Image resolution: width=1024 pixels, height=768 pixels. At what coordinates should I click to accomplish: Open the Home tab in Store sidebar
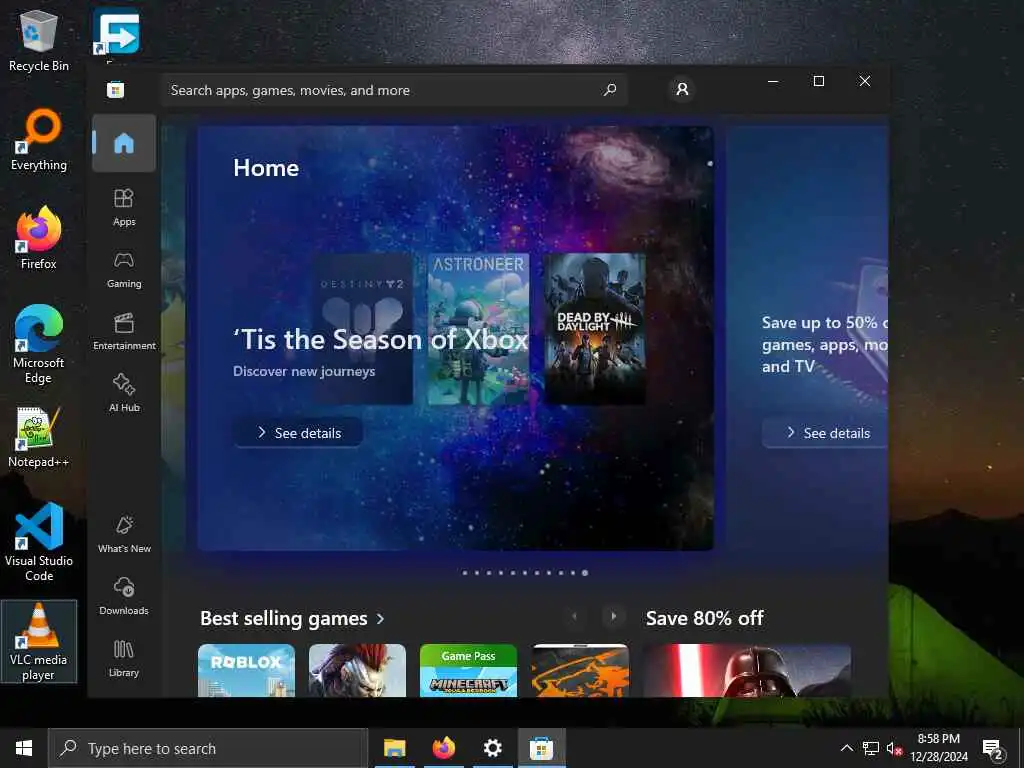point(124,143)
